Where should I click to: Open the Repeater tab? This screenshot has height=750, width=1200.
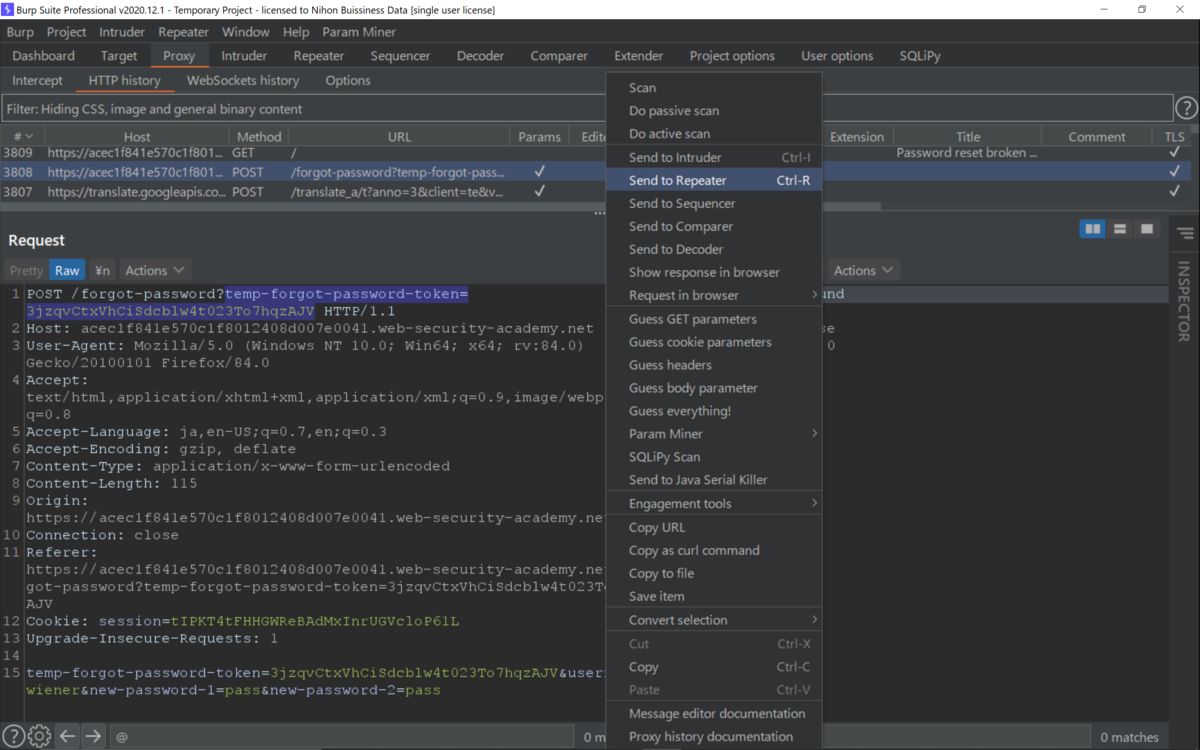(319, 56)
